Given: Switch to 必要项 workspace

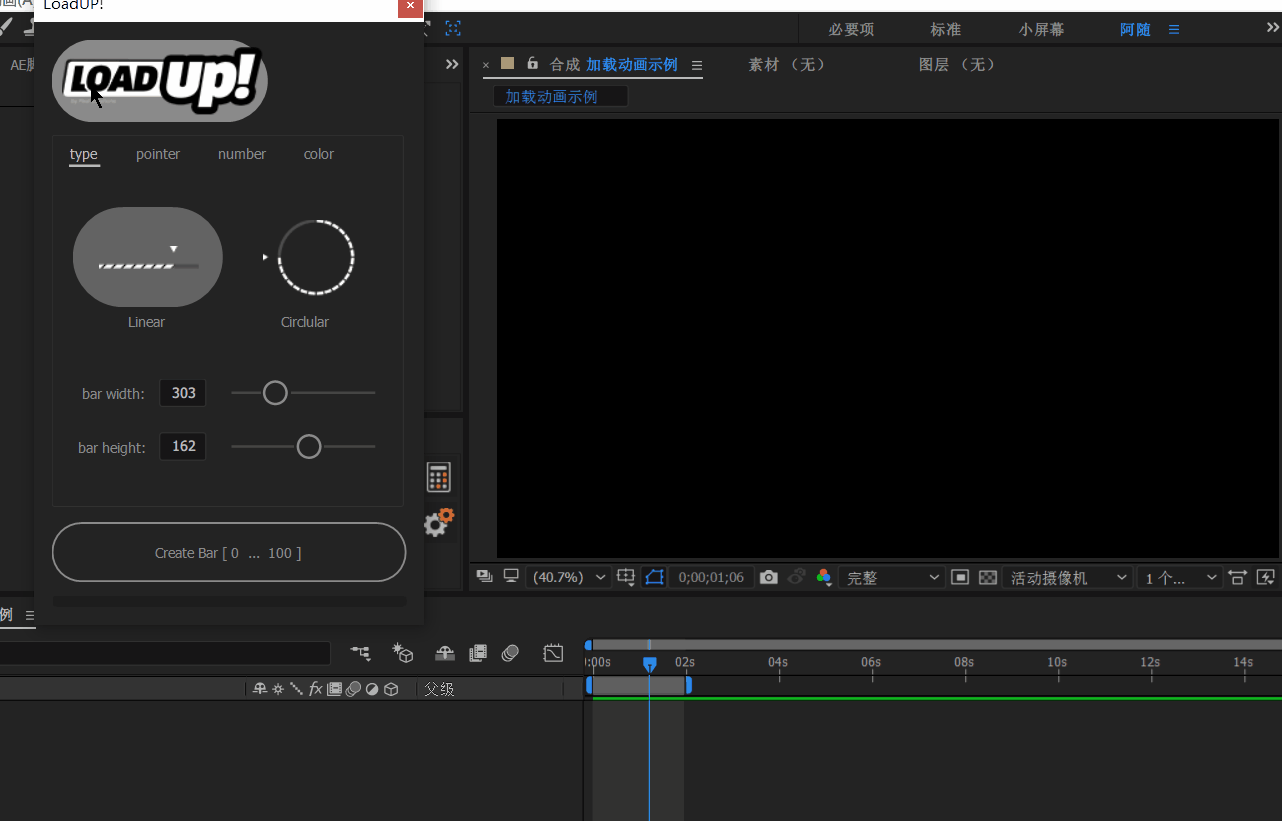Looking at the screenshot, I should tap(852, 30).
